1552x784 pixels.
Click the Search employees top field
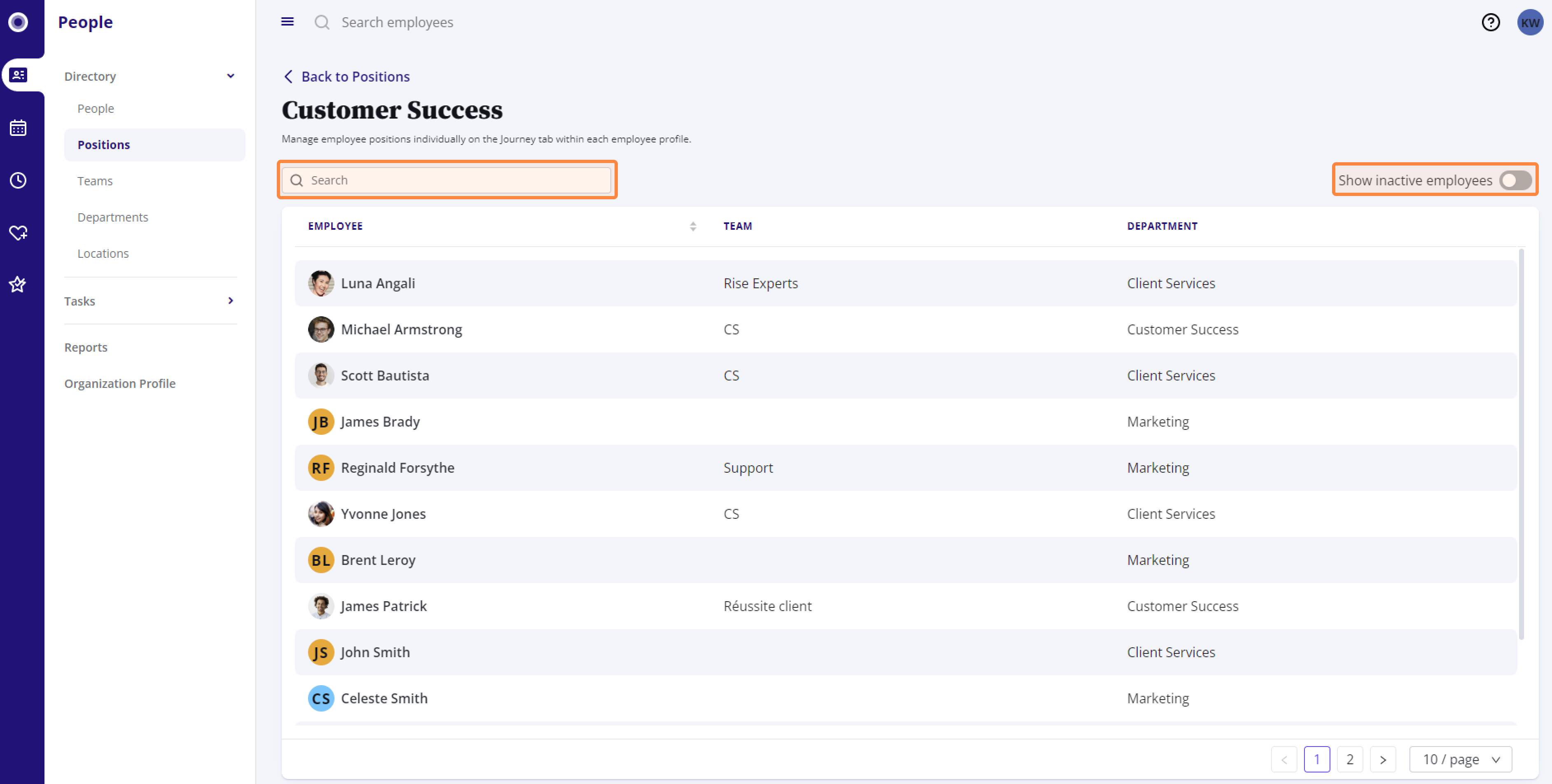point(397,22)
